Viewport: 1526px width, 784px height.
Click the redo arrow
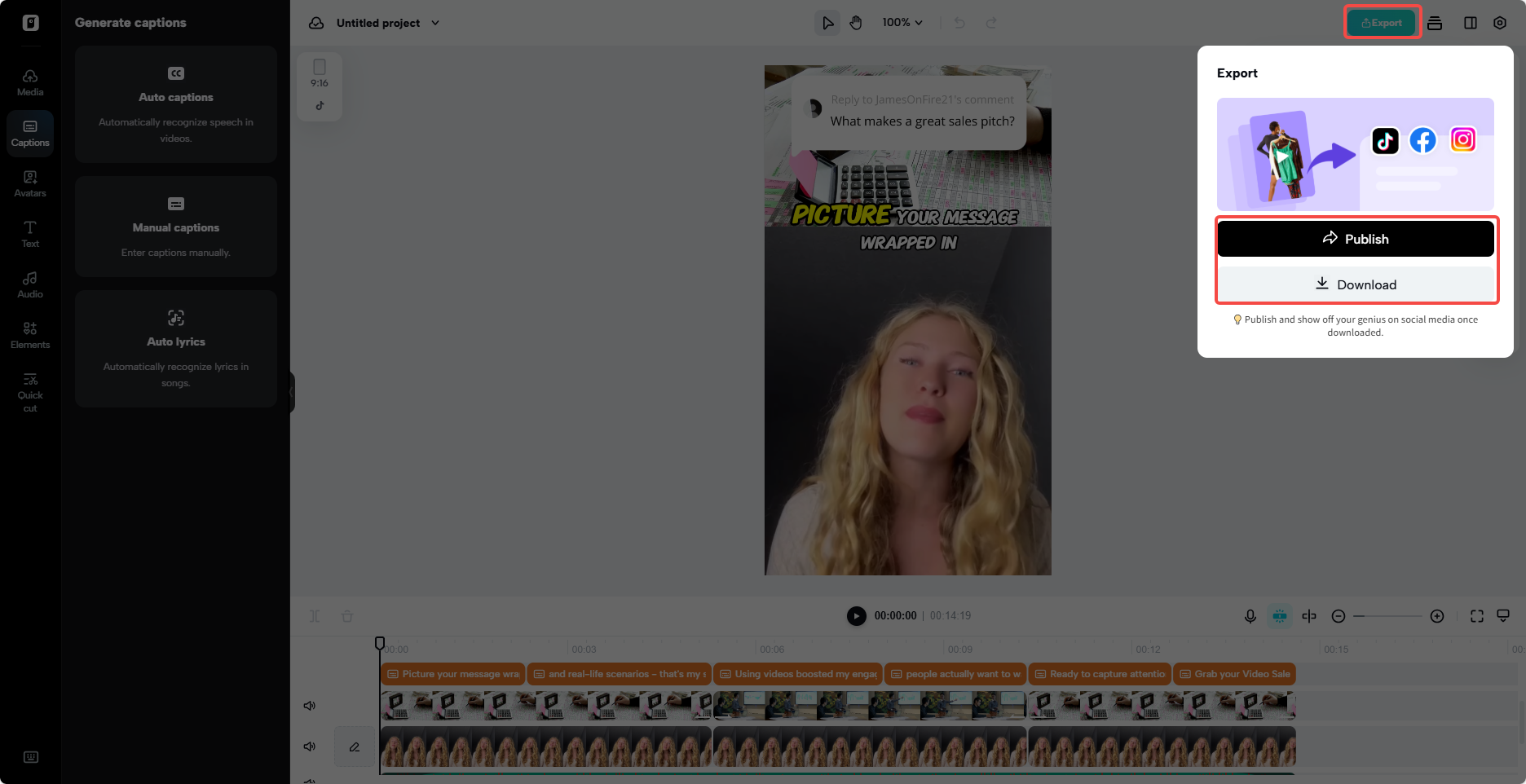point(991,23)
